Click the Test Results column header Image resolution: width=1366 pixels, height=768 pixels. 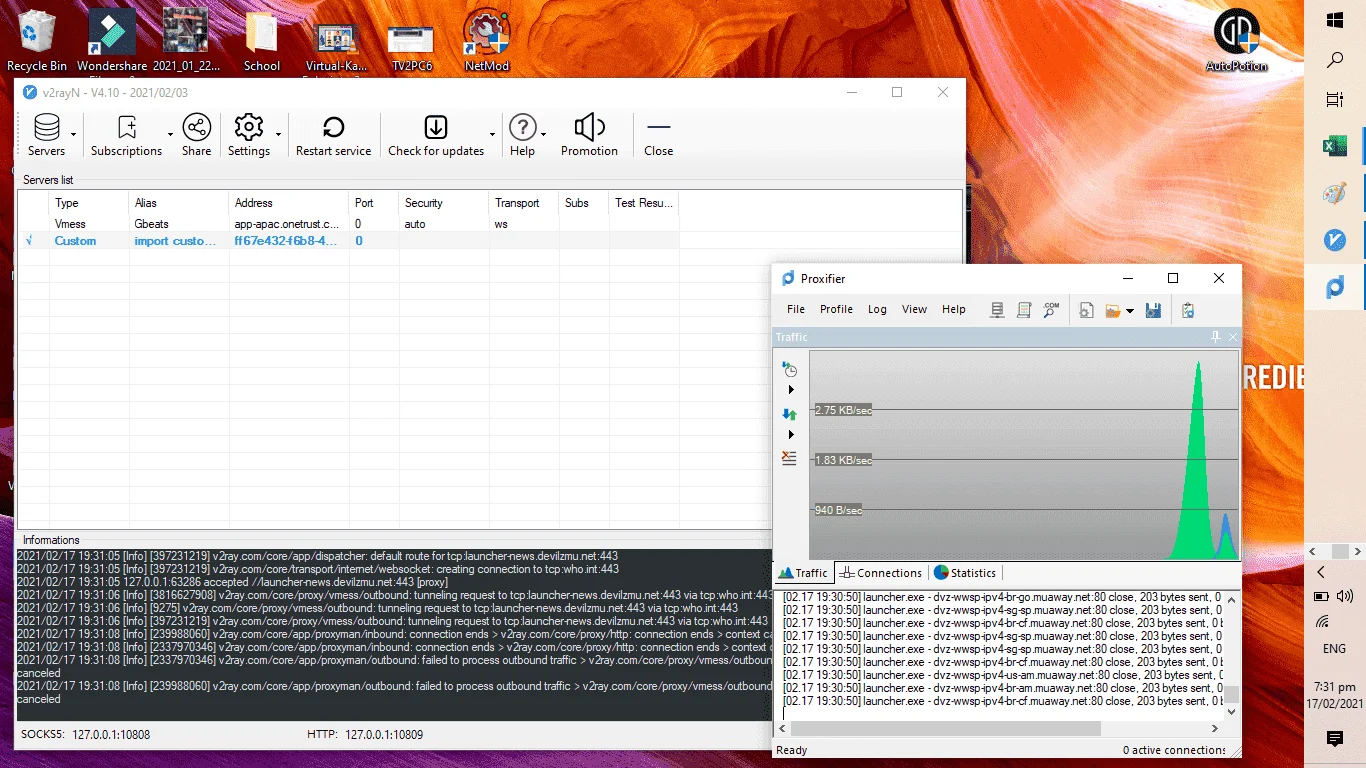[644, 203]
